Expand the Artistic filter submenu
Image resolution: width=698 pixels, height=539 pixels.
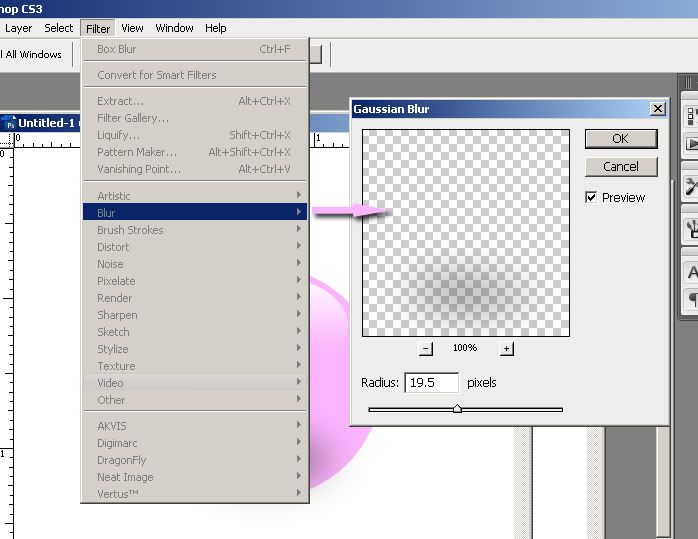(x=195, y=195)
